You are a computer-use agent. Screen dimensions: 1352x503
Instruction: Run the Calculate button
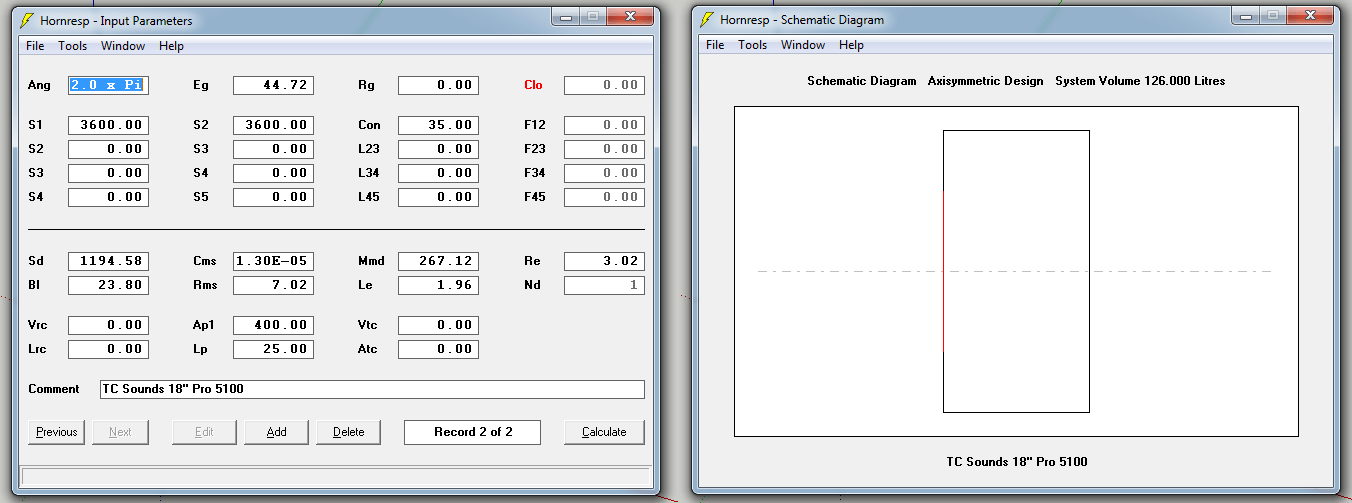604,432
